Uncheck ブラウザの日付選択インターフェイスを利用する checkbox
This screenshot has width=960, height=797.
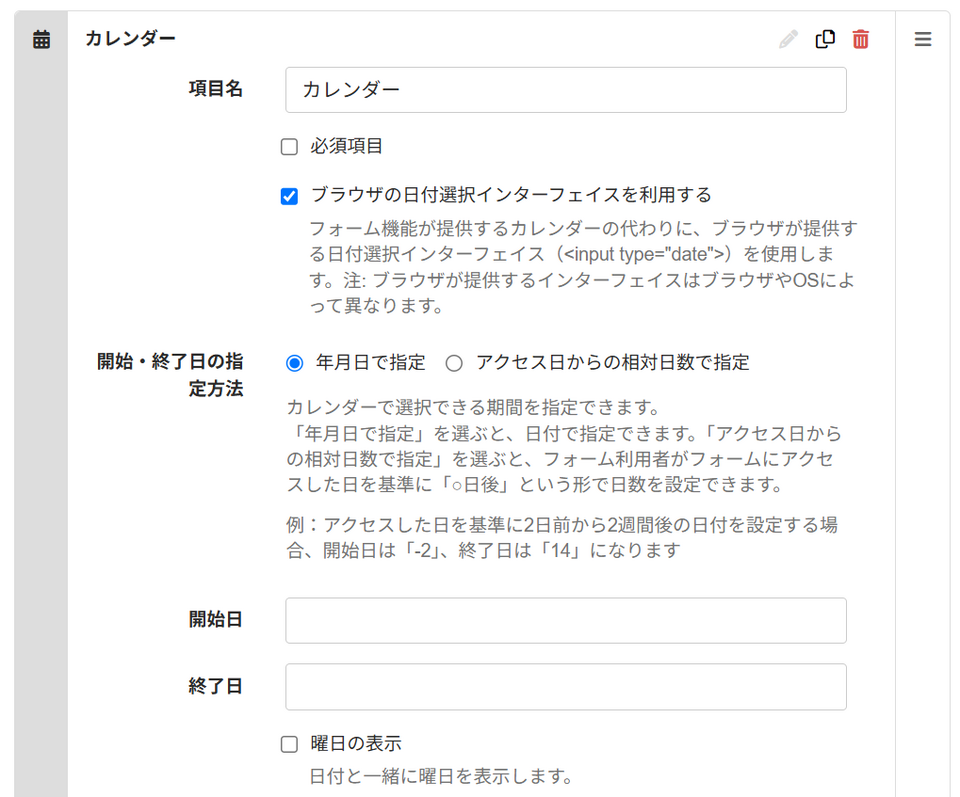289,196
